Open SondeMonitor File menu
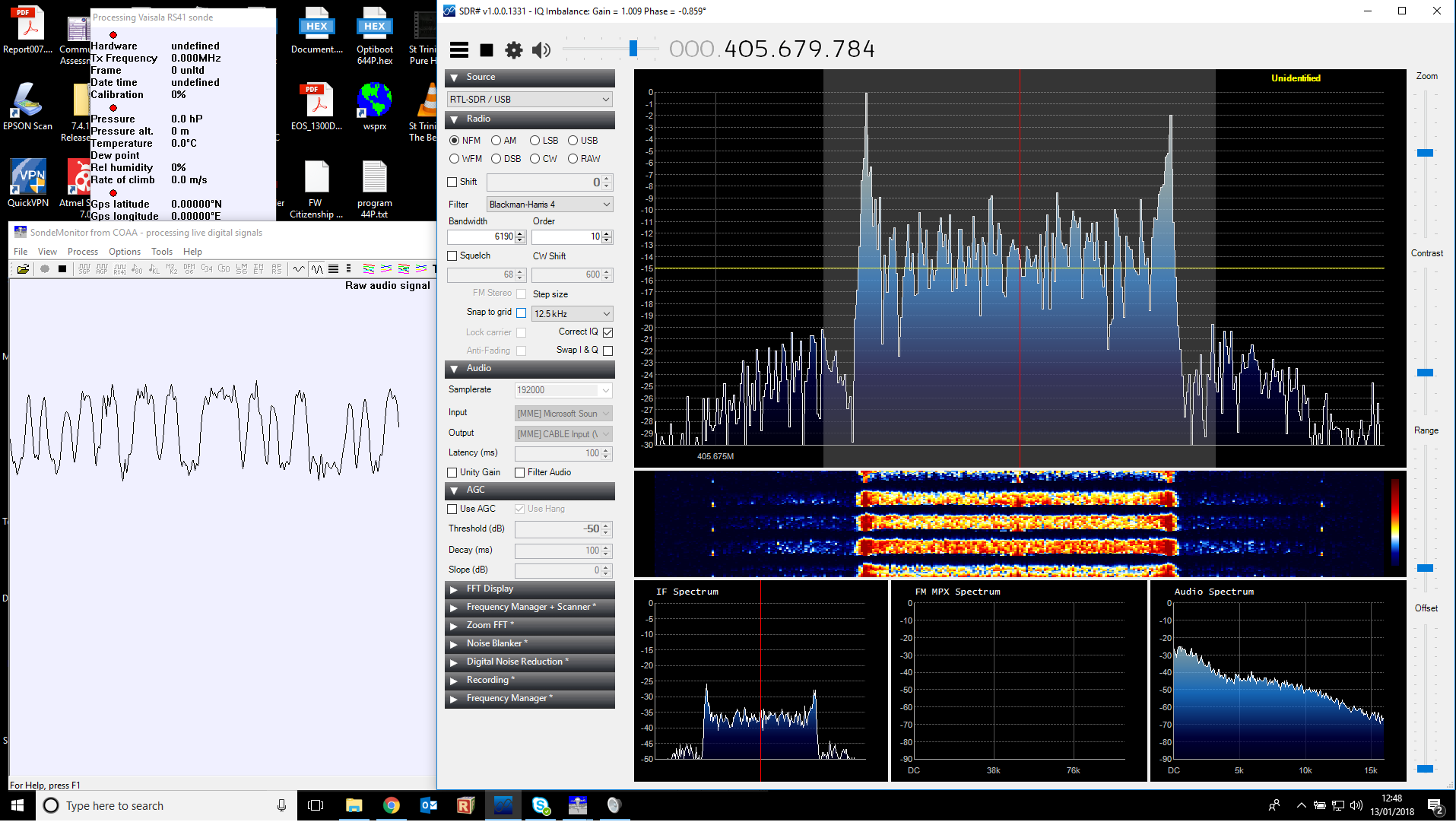Viewport: 1456px width, 822px height. [21, 252]
